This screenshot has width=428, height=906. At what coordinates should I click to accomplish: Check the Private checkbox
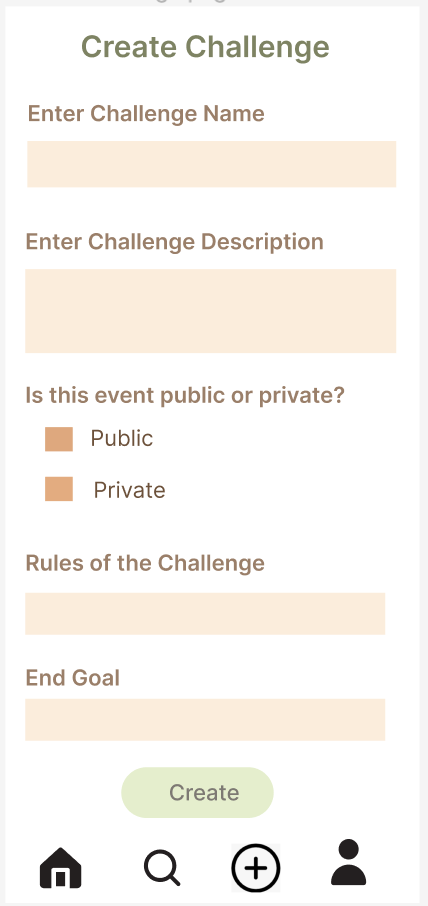point(59,489)
